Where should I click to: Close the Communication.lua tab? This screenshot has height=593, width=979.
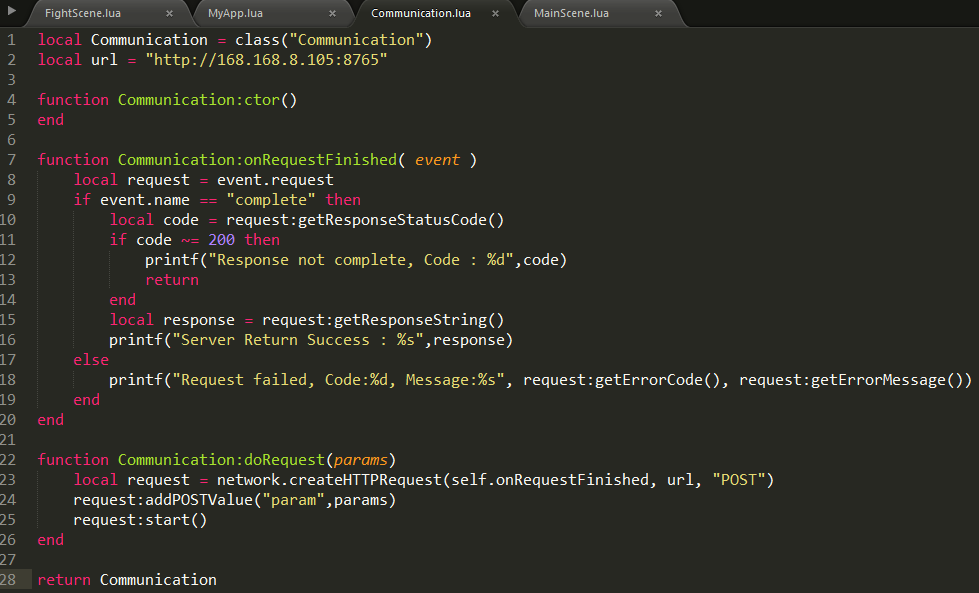coord(495,13)
